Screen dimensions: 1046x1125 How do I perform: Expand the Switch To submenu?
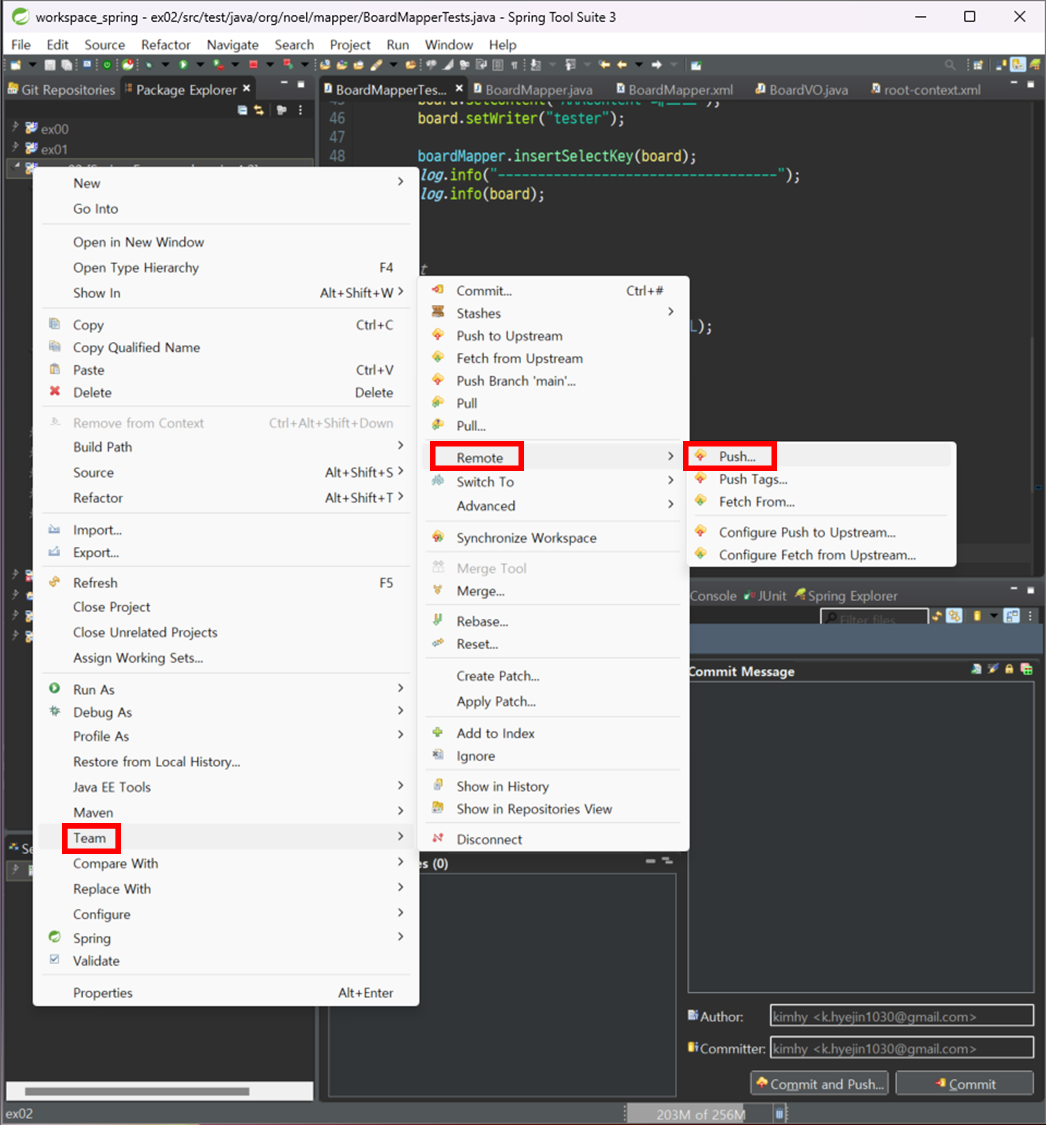click(x=671, y=481)
